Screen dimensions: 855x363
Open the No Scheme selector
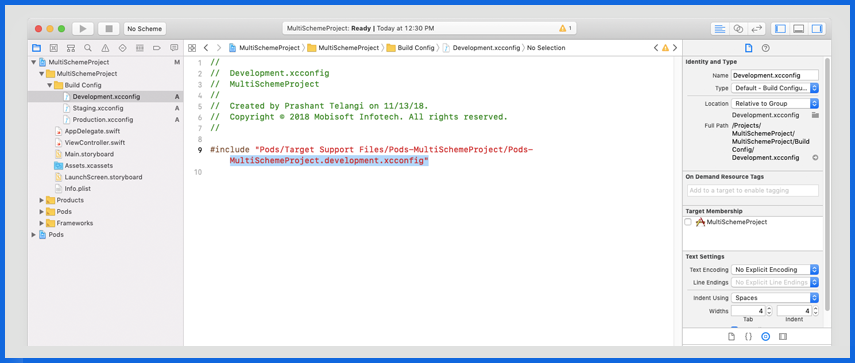[144, 28]
